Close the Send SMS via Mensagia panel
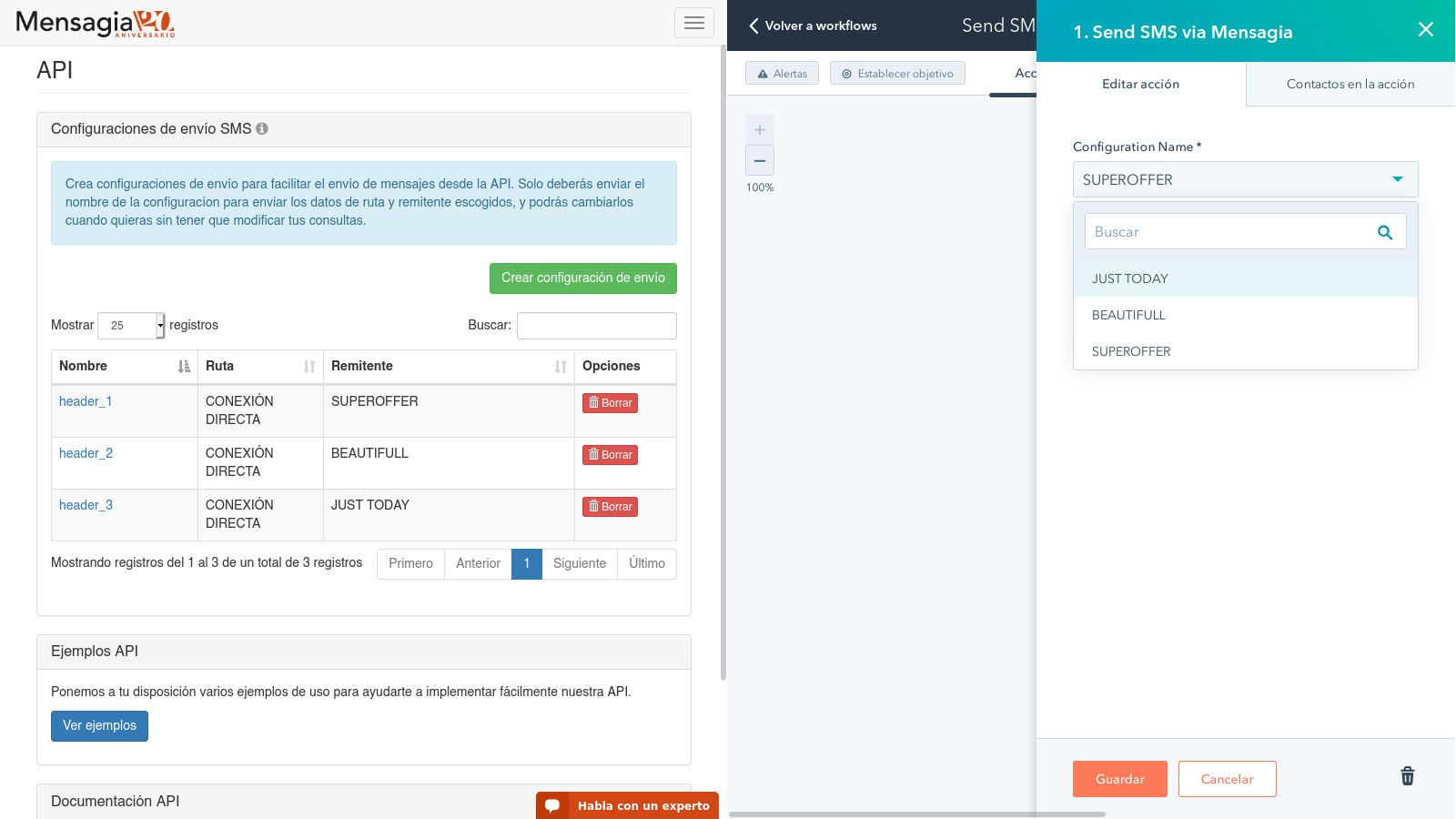The height and width of the screenshot is (819, 1456). [1425, 30]
